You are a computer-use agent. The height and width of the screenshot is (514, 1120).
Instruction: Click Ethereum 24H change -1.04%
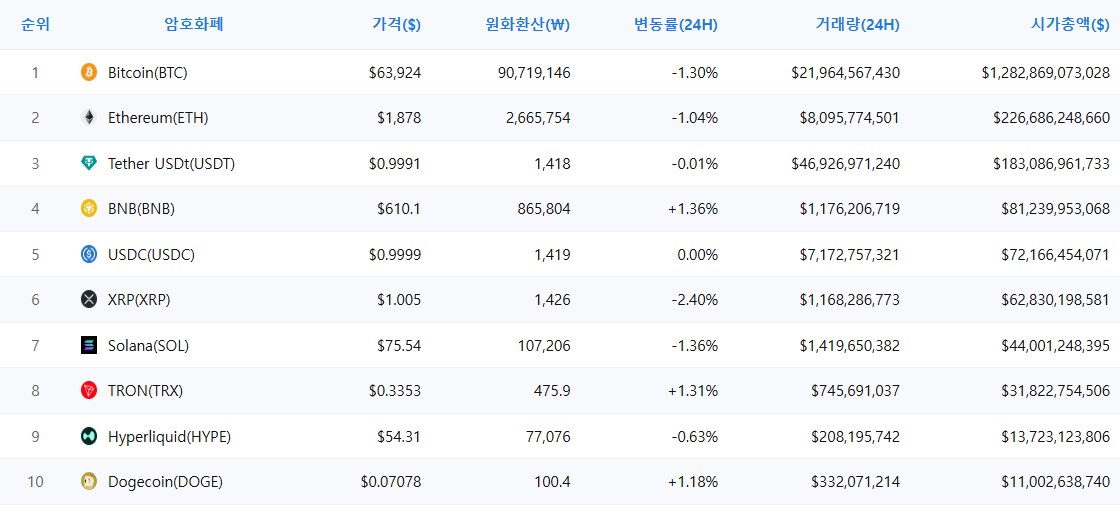[x=695, y=118]
